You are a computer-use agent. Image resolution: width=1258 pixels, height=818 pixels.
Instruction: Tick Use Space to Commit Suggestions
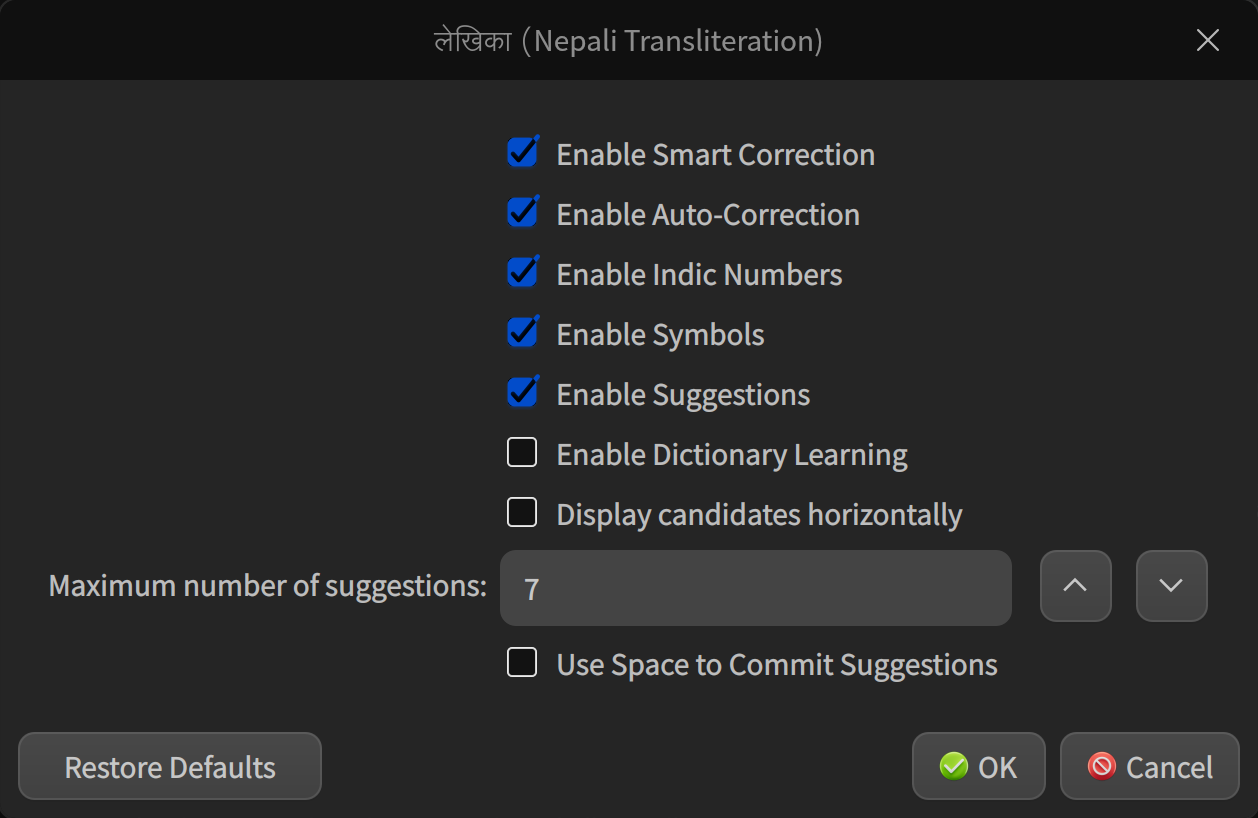tap(522, 663)
